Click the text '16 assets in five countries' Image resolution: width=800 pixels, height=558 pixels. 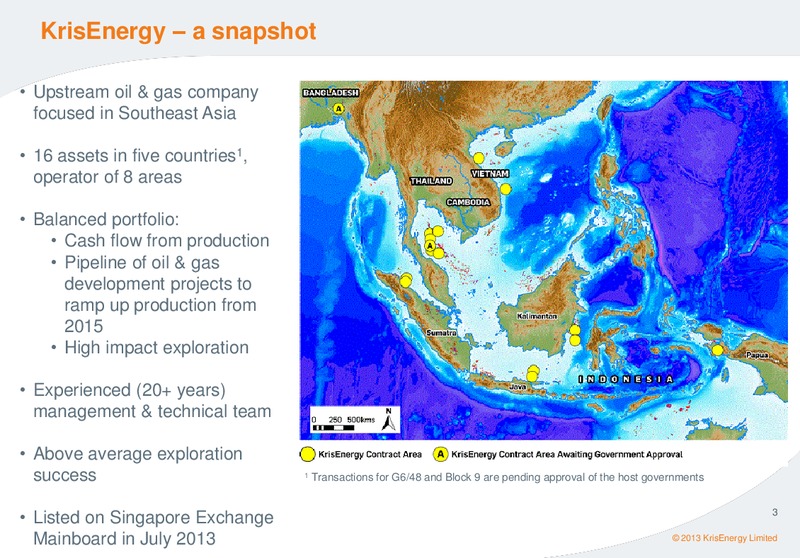(134, 156)
